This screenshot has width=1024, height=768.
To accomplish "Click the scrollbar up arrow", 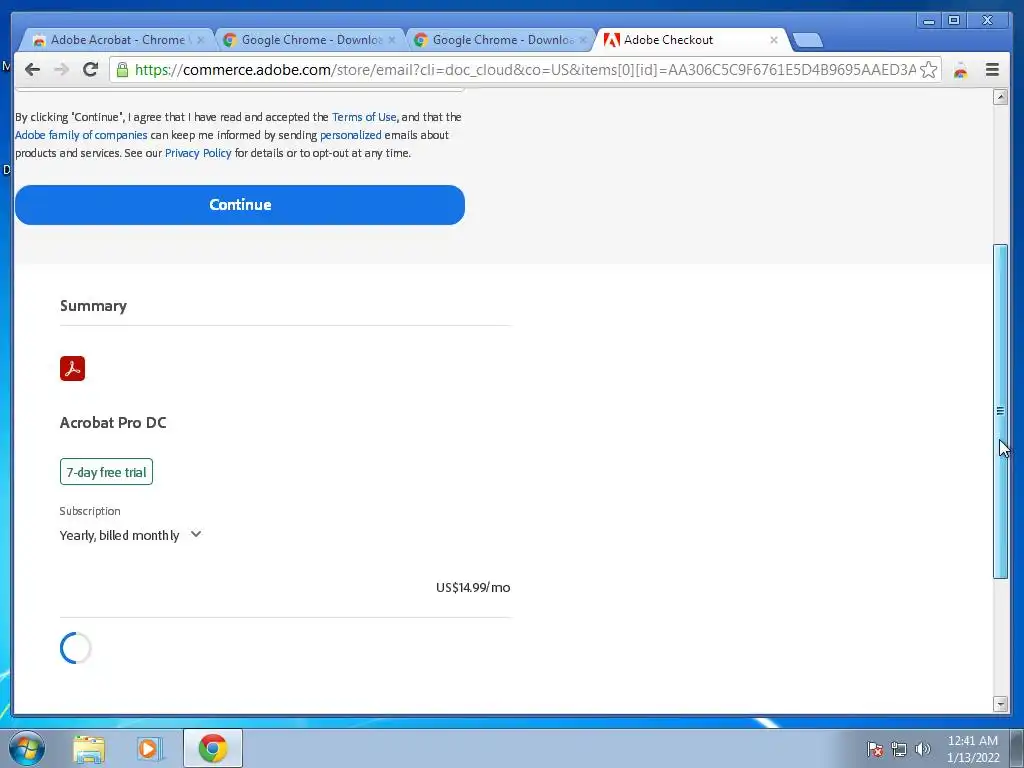I will pyautogui.click(x=1000, y=97).
